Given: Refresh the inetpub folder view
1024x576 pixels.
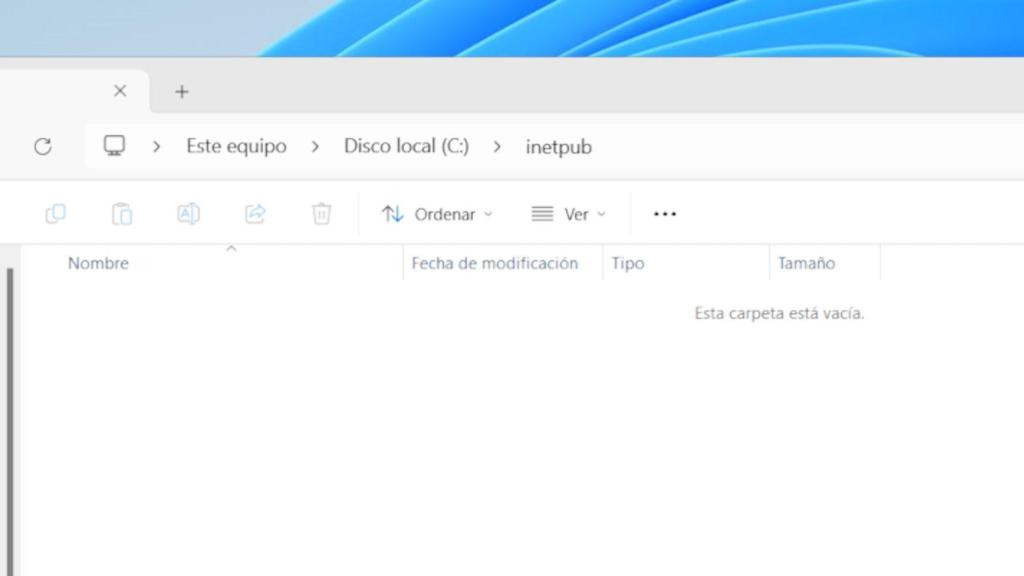Looking at the screenshot, I should 42,146.
